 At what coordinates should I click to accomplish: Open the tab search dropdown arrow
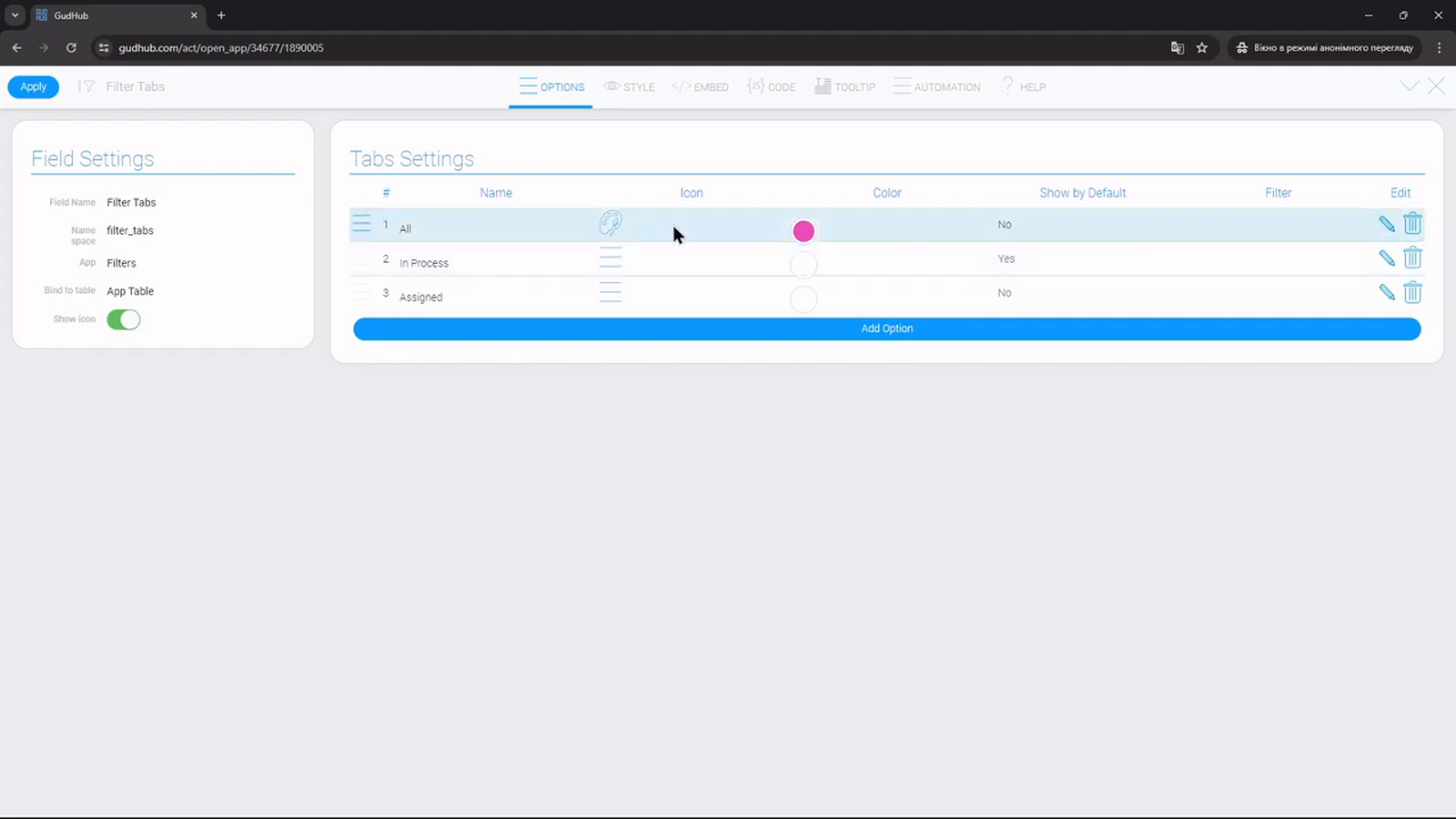[x=15, y=15]
